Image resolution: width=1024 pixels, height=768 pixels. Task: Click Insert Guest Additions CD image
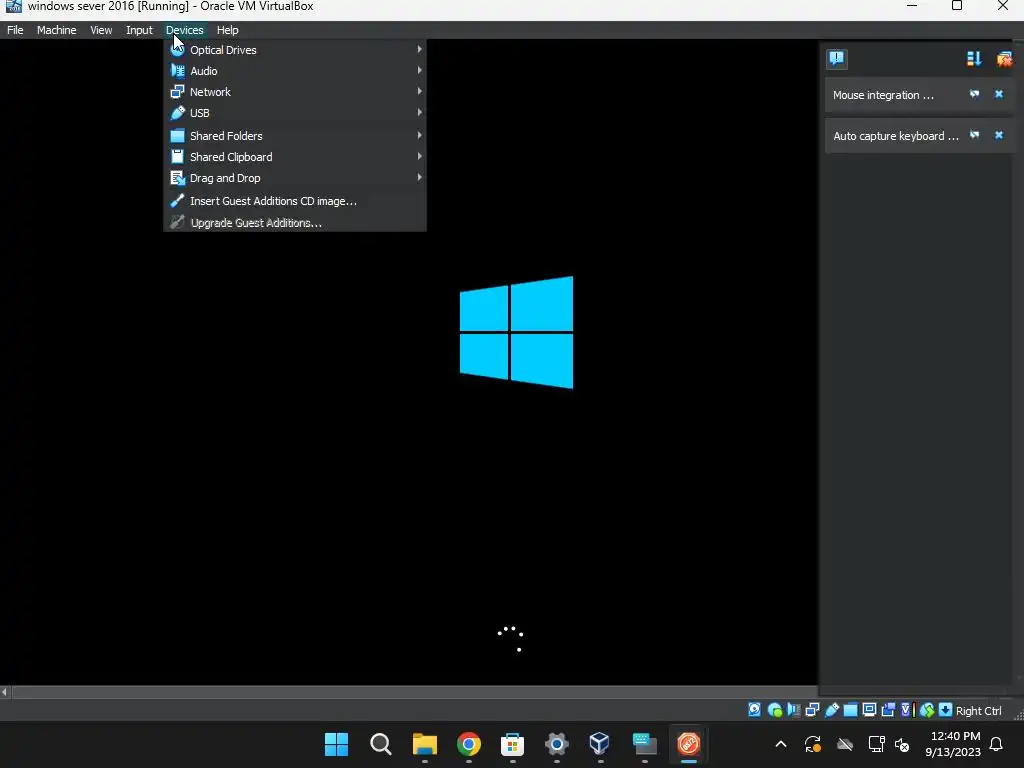(295, 201)
